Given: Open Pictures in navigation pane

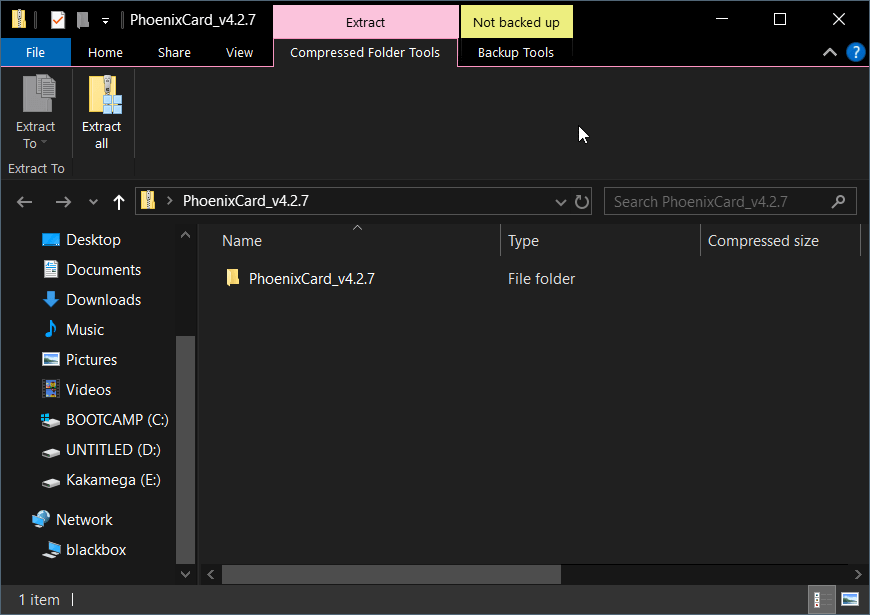Looking at the screenshot, I should tap(92, 360).
